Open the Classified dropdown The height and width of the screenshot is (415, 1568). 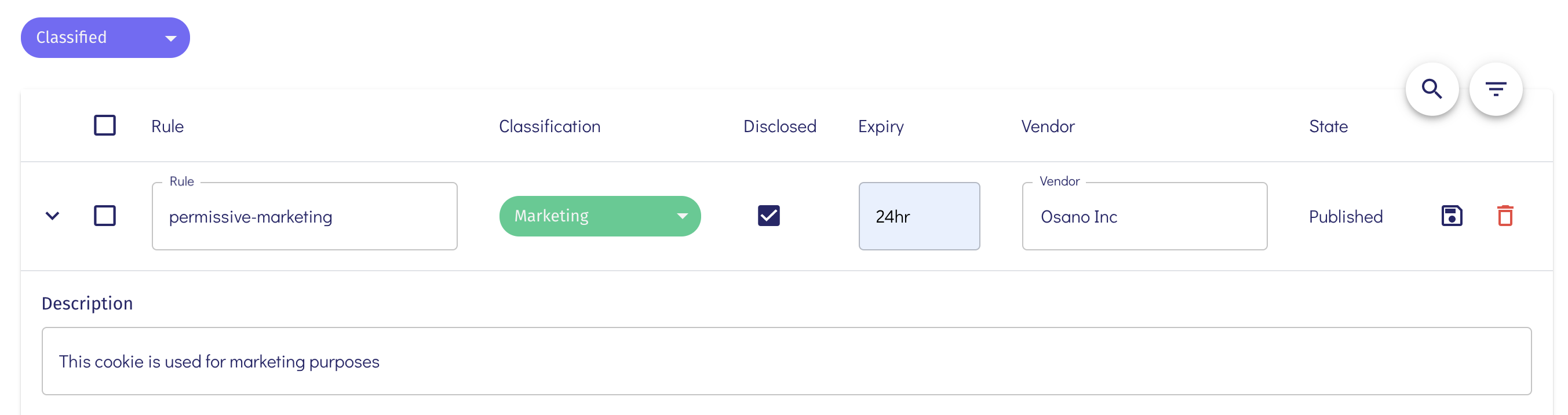105,38
